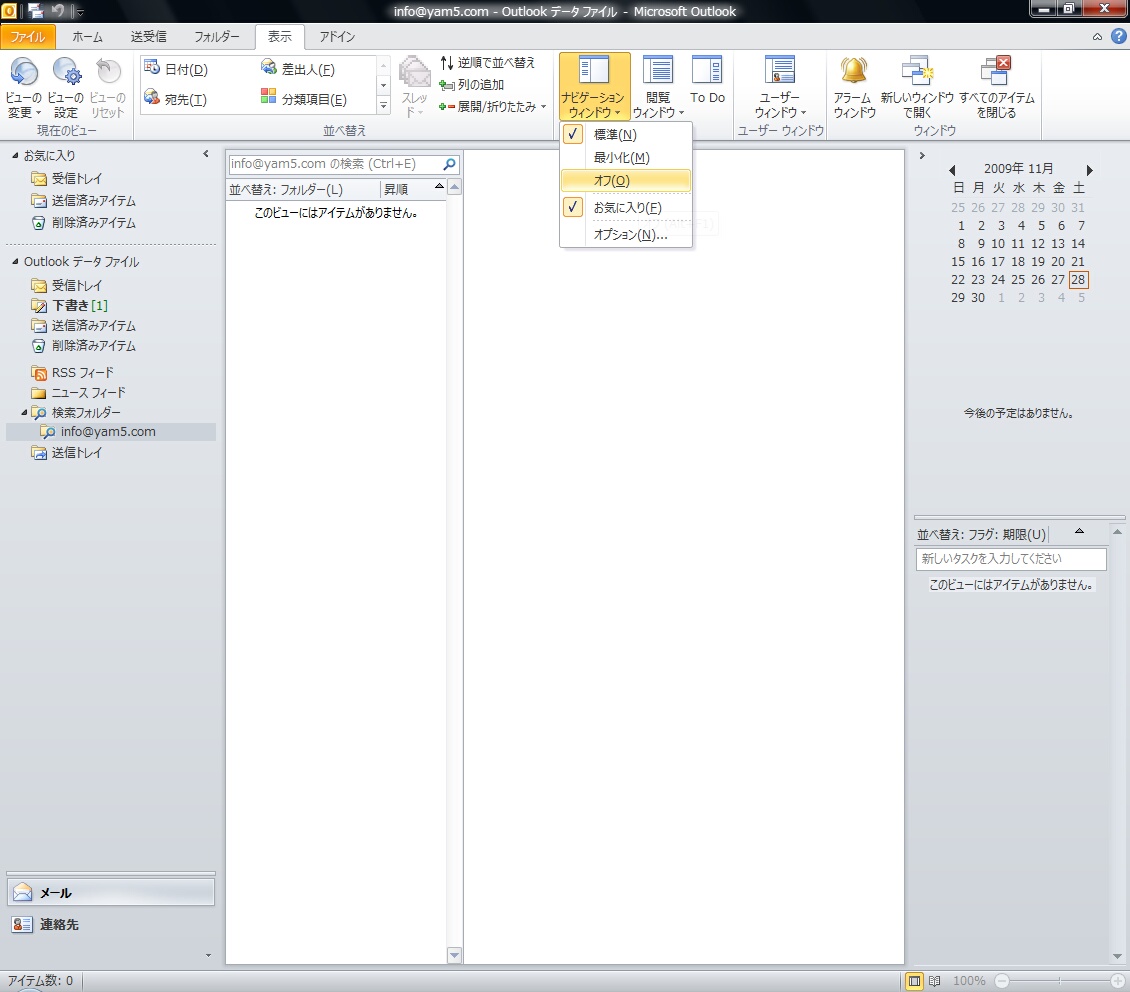Select normal view button in status bar
The width and height of the screenshot is (1130, 992).
(915, 981)
